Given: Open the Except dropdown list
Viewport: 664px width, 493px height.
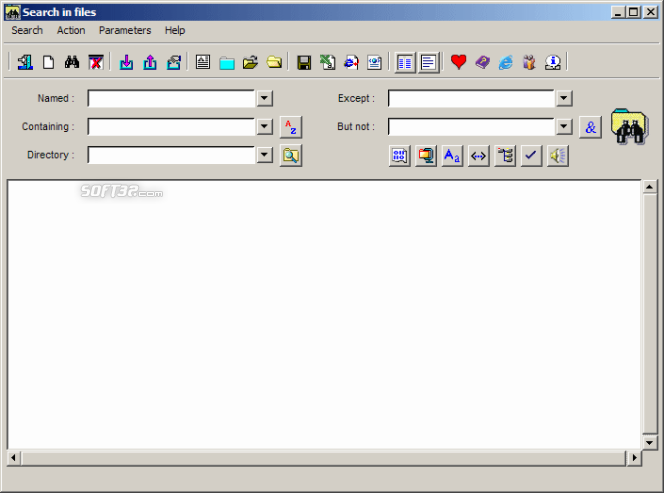Looking at the screenshot, I should point(564,99).
